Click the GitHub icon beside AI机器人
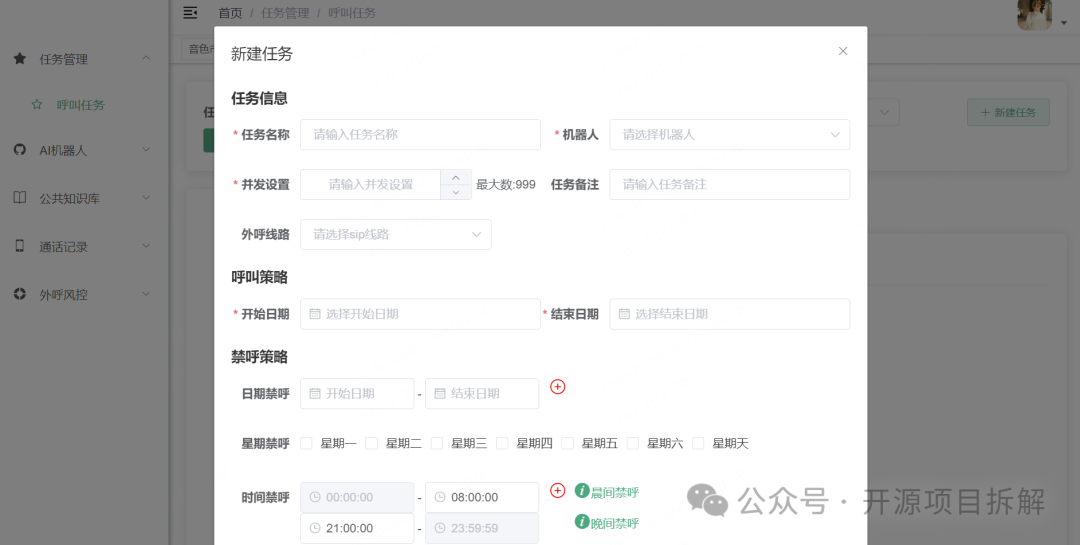The width and height of the screenshot is (1080, 545). pyautogui.click(x=20, y=150)
